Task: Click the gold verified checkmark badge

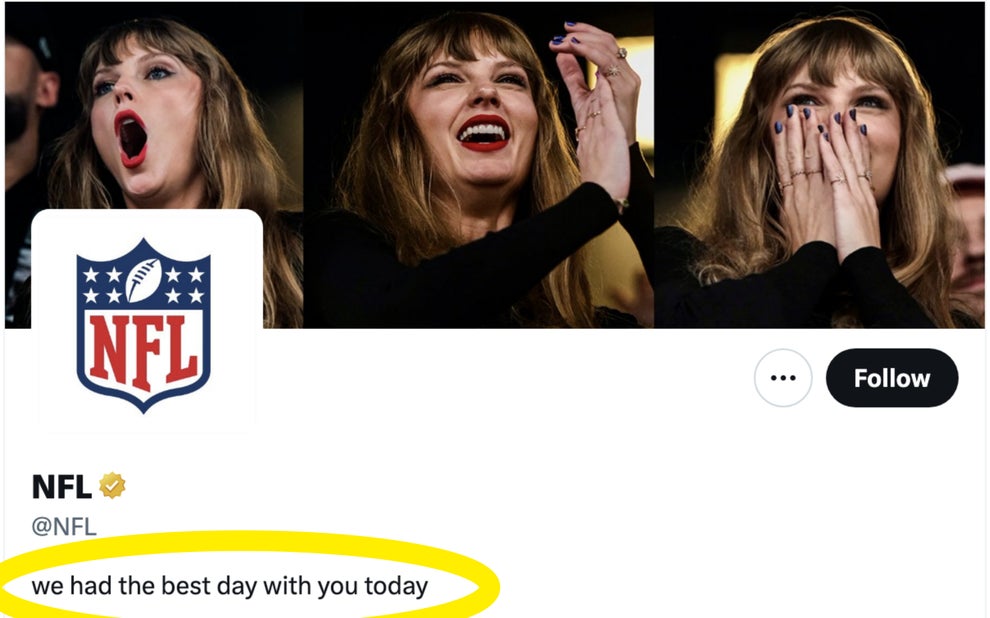Action: tap(112, 485)
